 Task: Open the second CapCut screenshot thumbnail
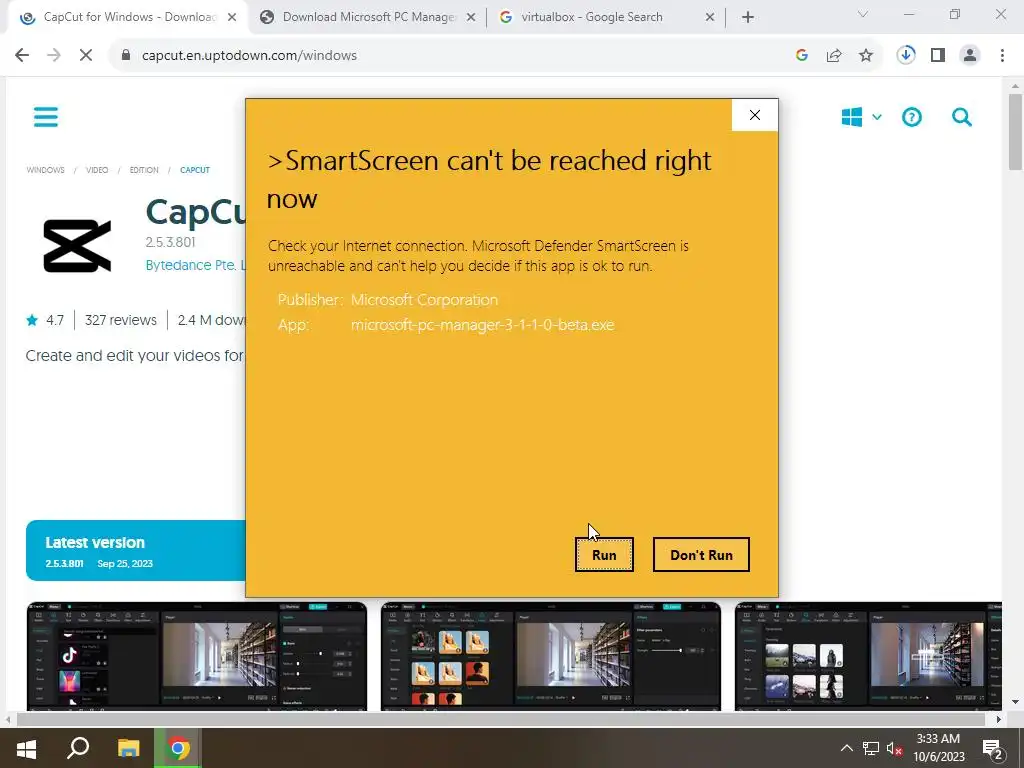click(551, 656)
